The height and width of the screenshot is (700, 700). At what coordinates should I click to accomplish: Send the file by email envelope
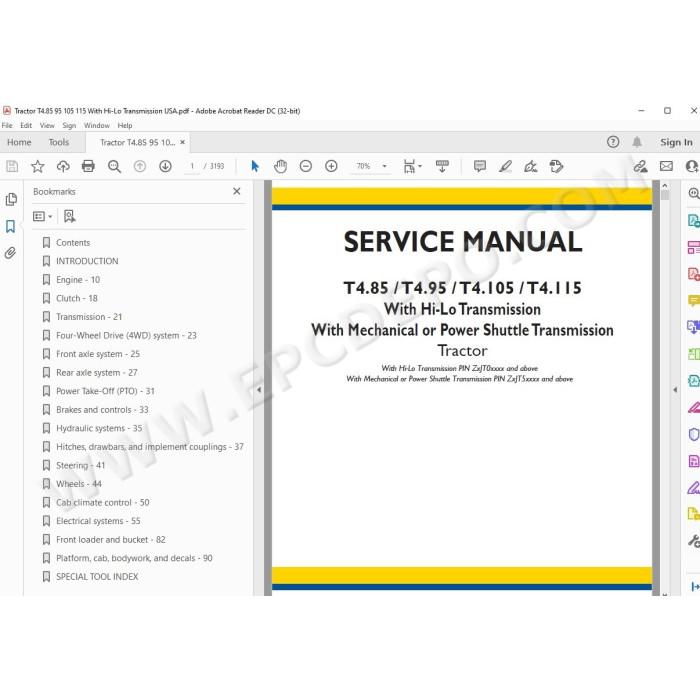[666, 167]
